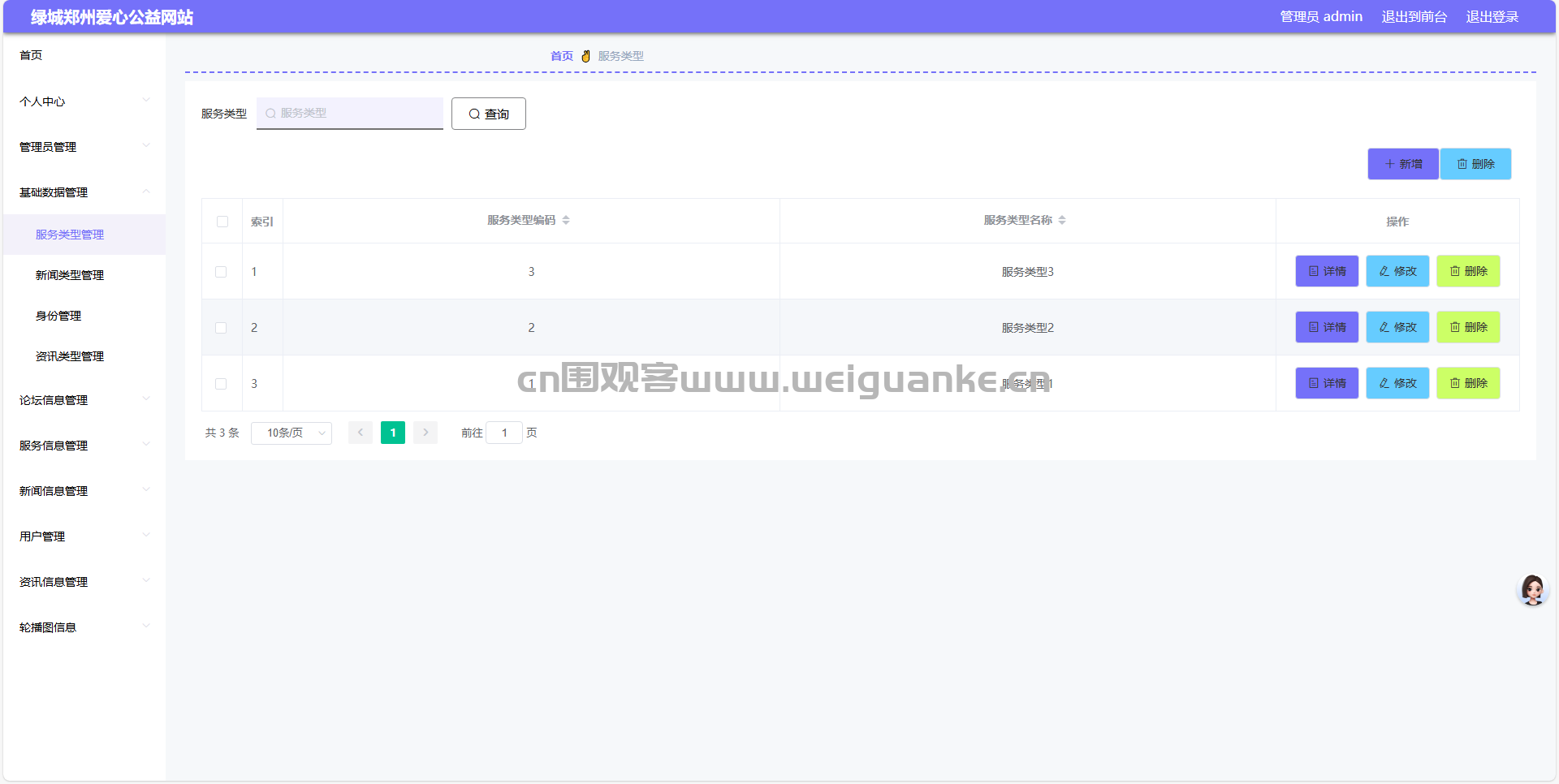Expand the 论坛信息管理 menu
1559x784 pixels.
point(84,400)
